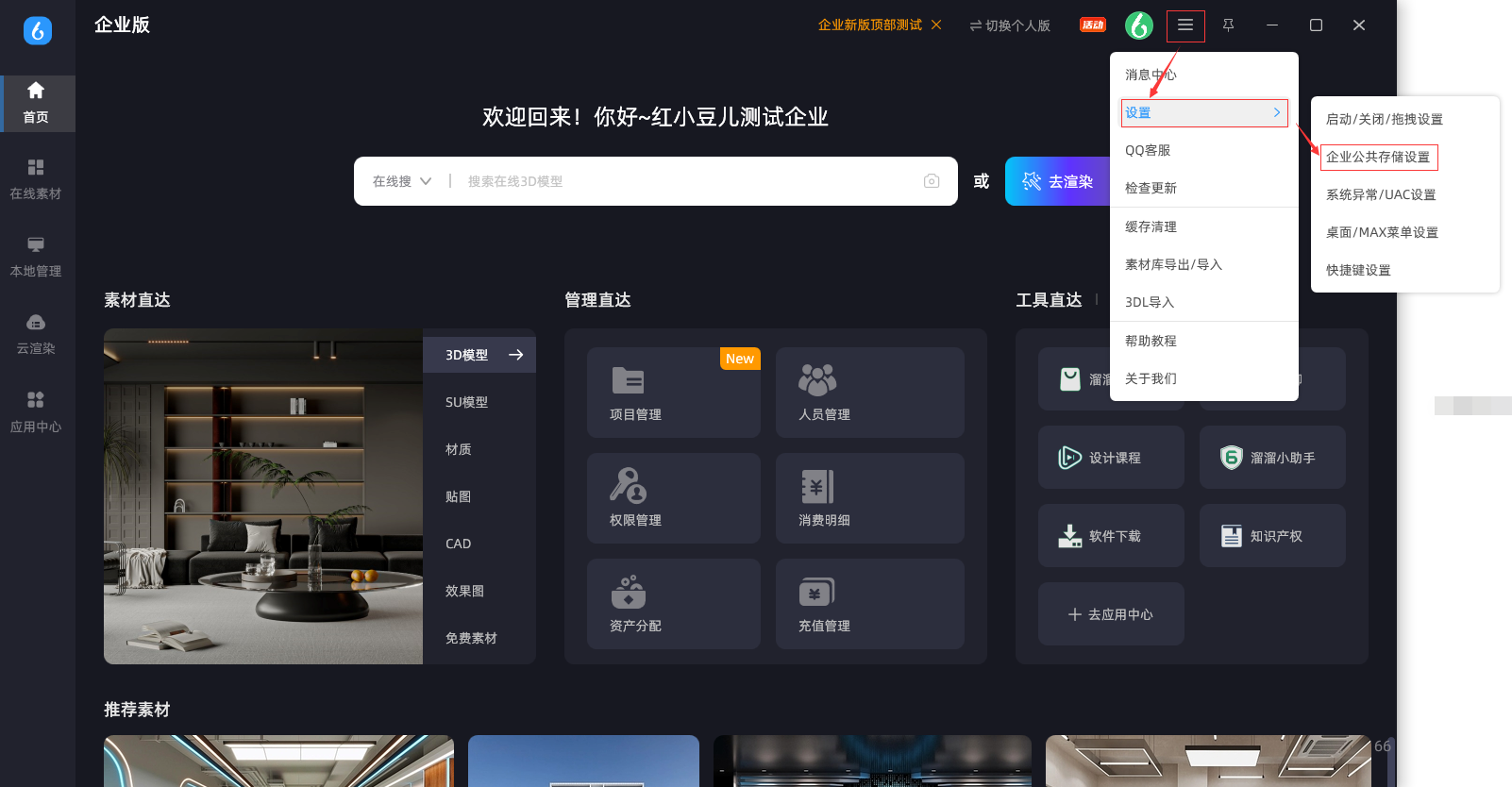
Task: Open 消费明细 consumption details tile
Action: point(870,498)
